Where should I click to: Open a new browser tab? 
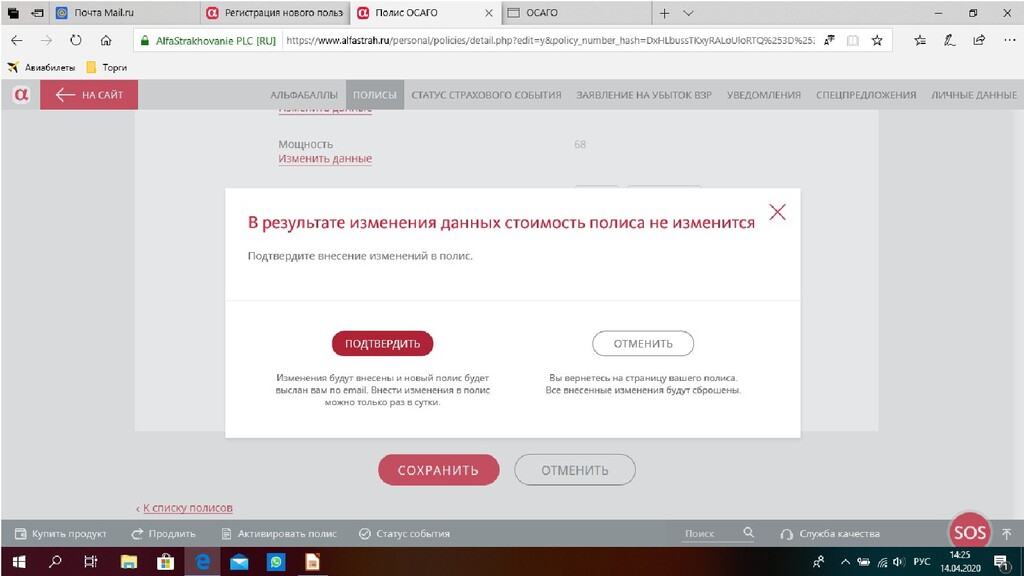664,12
